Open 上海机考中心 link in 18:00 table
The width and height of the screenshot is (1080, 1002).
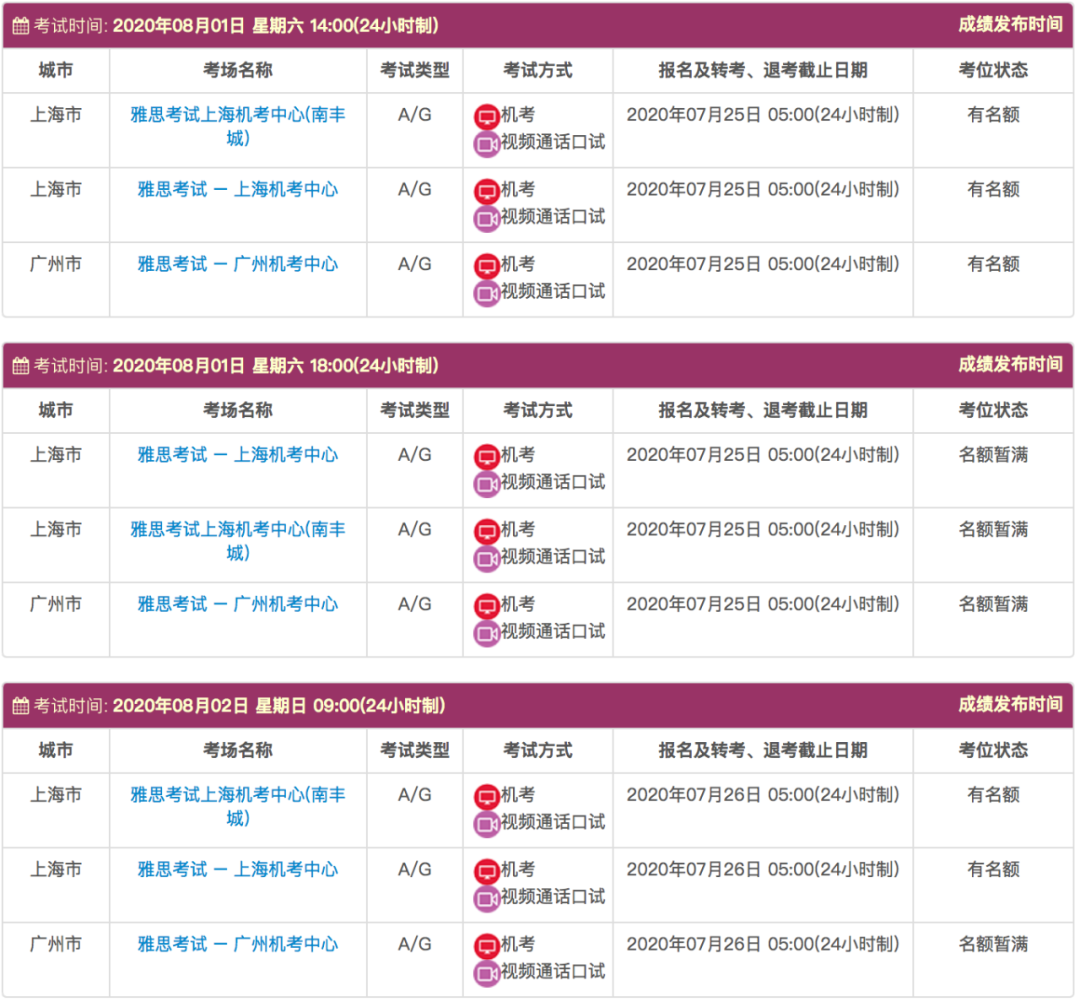(x=238, y=455)
